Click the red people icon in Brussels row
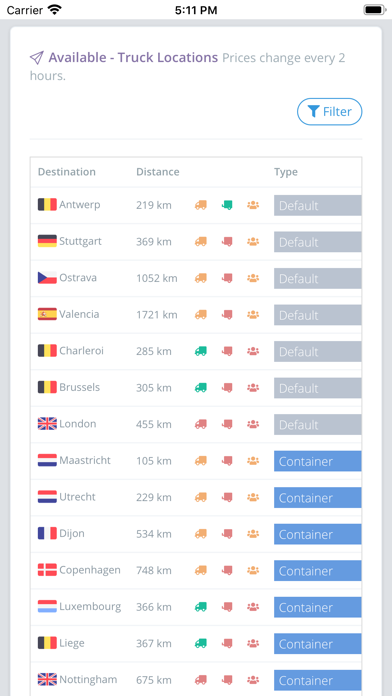This screenshot has width=392, height=696. point(253,388)
